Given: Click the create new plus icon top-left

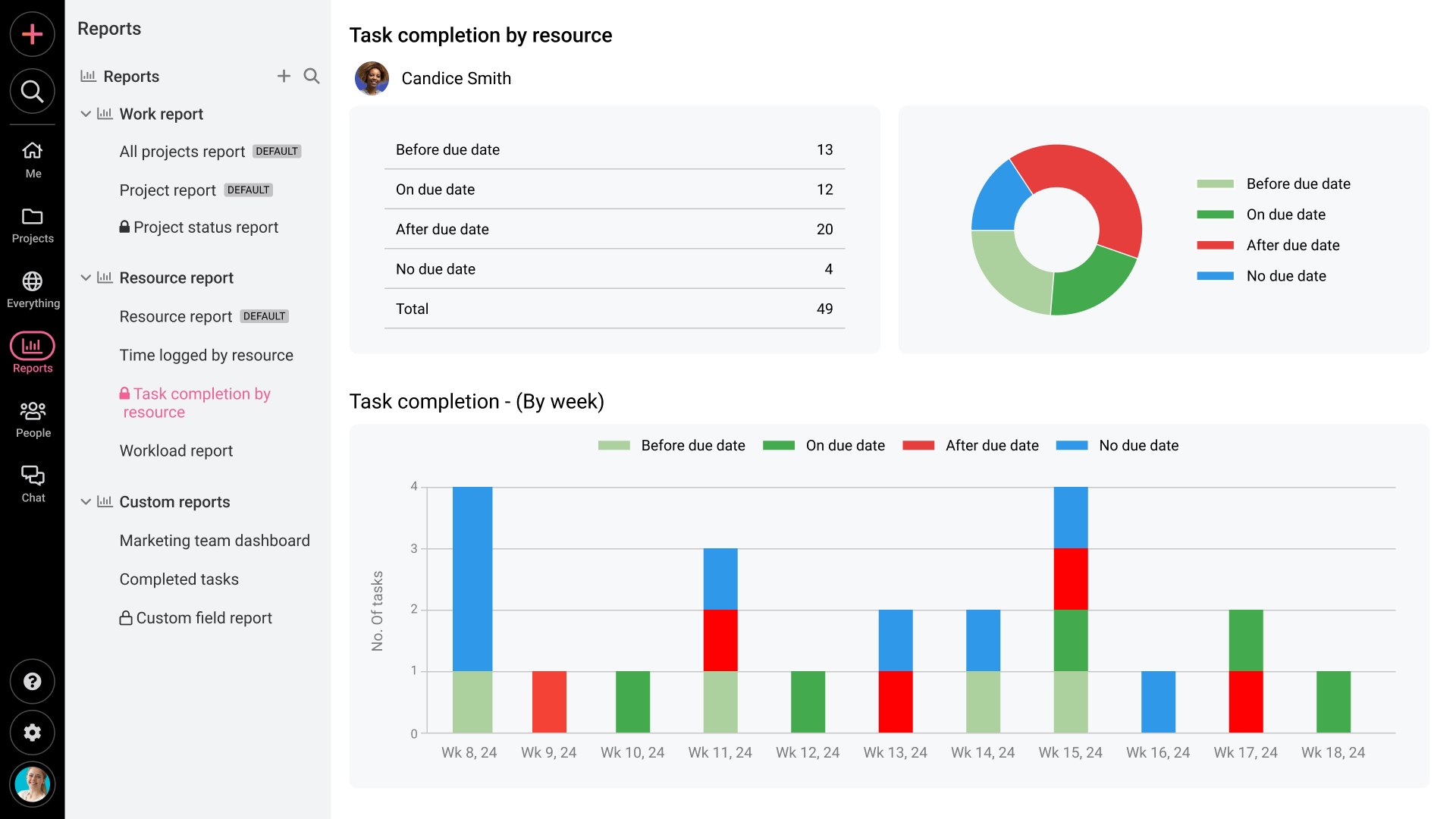Looking at the screenshot, I should [32, 34].
